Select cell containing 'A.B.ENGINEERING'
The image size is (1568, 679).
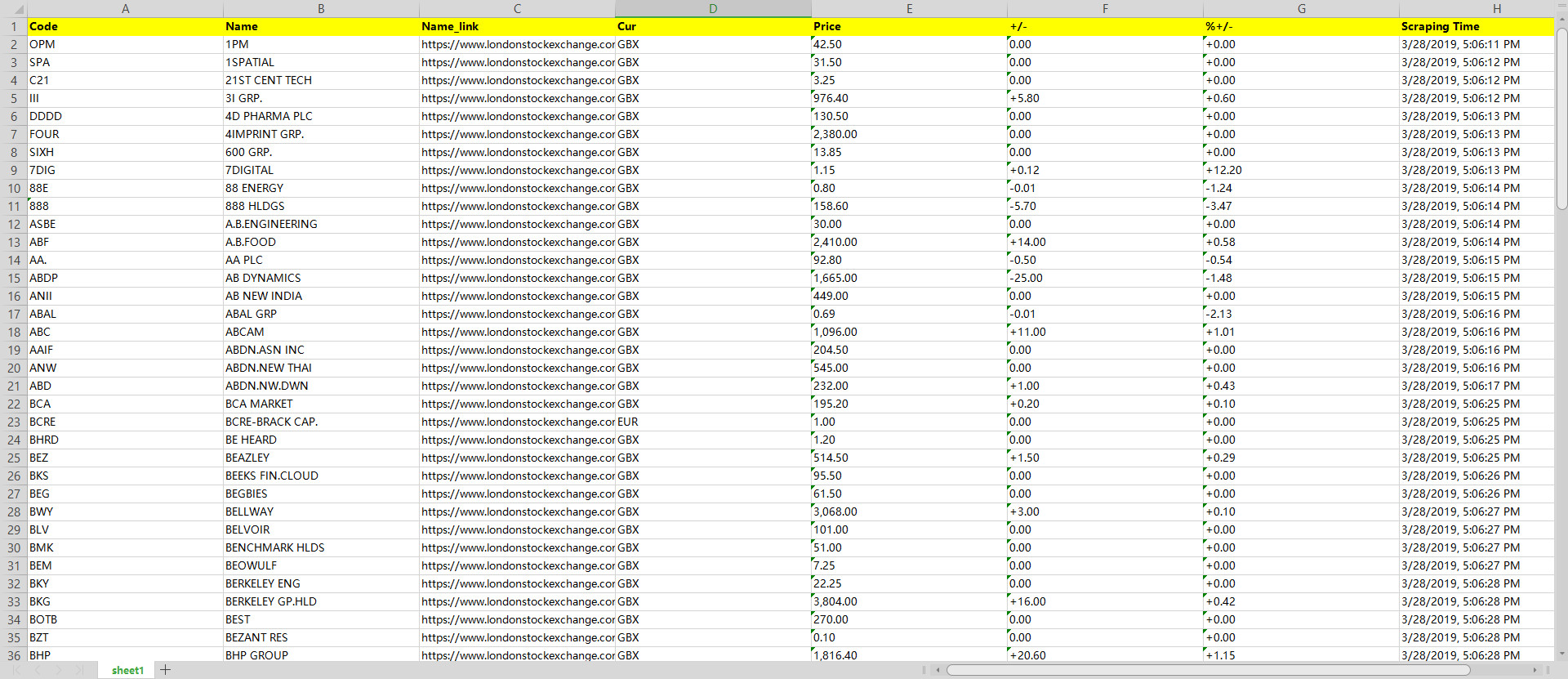[x=321, y=224]
